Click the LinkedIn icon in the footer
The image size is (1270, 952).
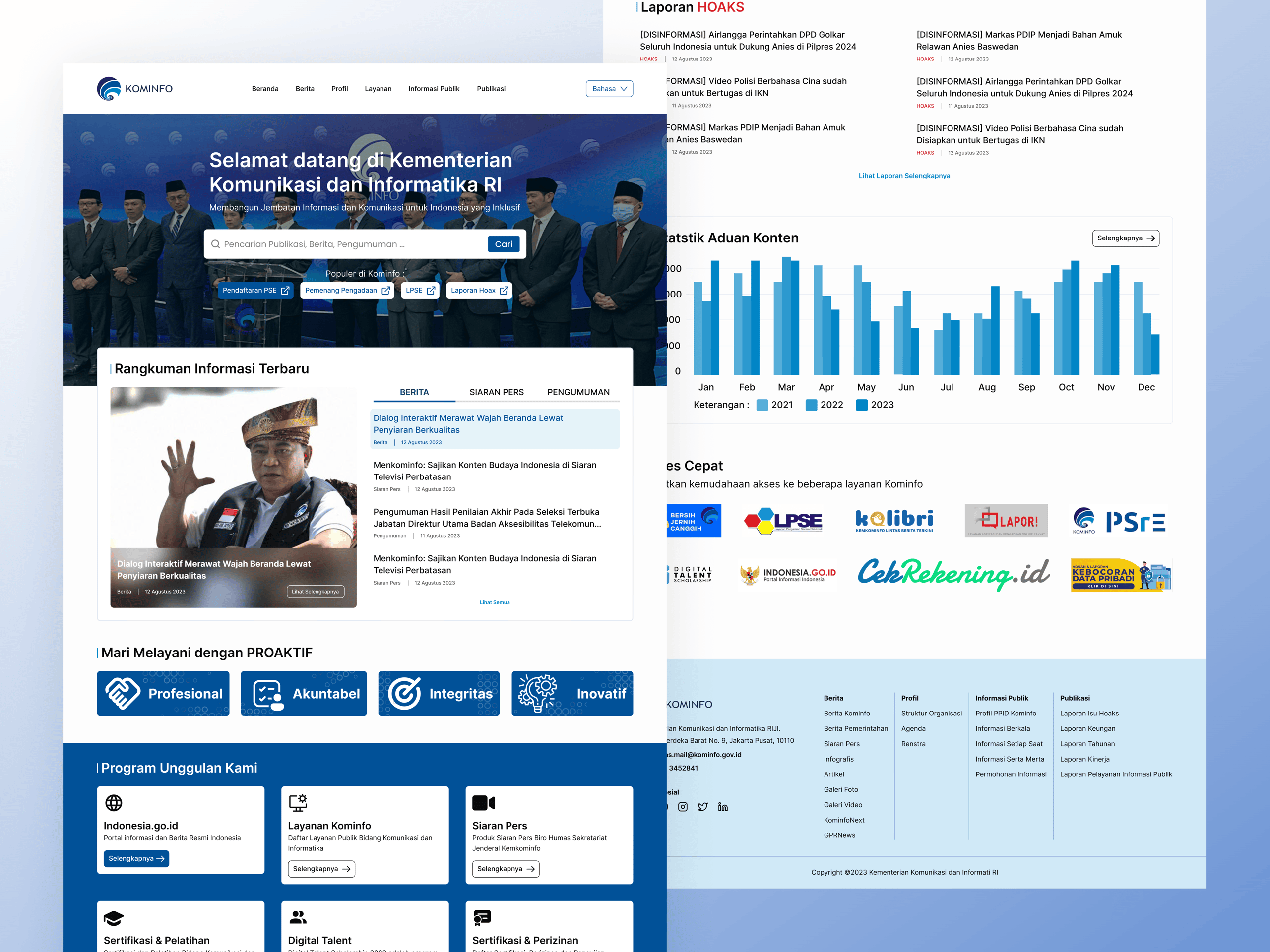(x=723, y=806)
